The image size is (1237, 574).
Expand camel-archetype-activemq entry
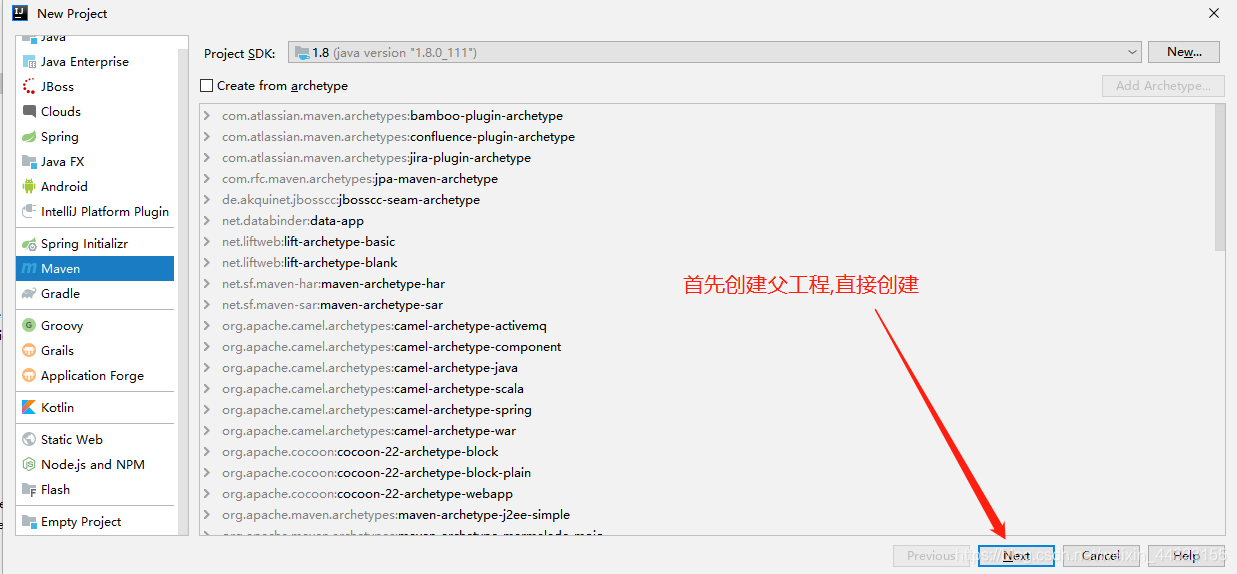click(207, 326)
